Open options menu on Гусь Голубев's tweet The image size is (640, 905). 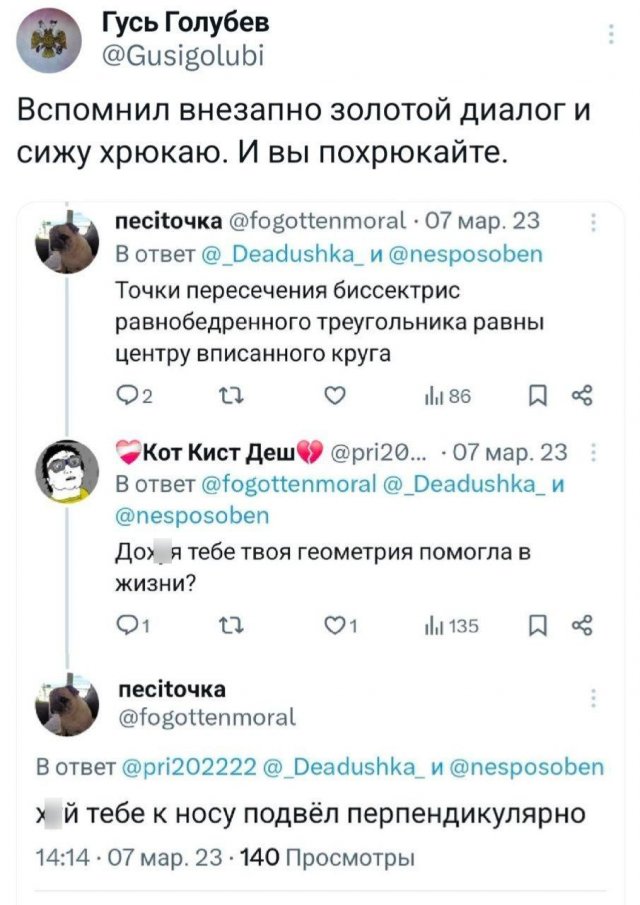612,32
